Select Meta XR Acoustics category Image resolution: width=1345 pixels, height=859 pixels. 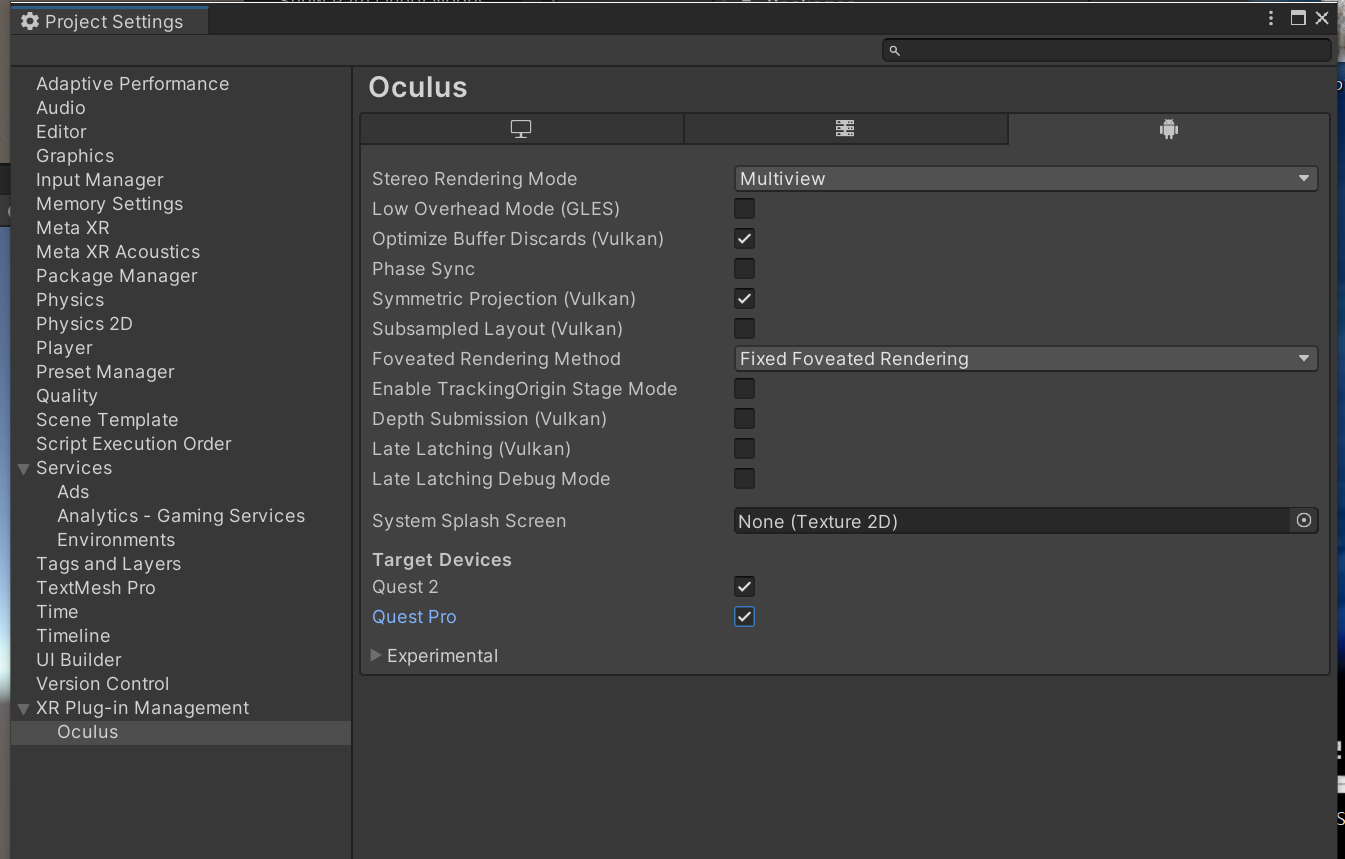point(118,252)
